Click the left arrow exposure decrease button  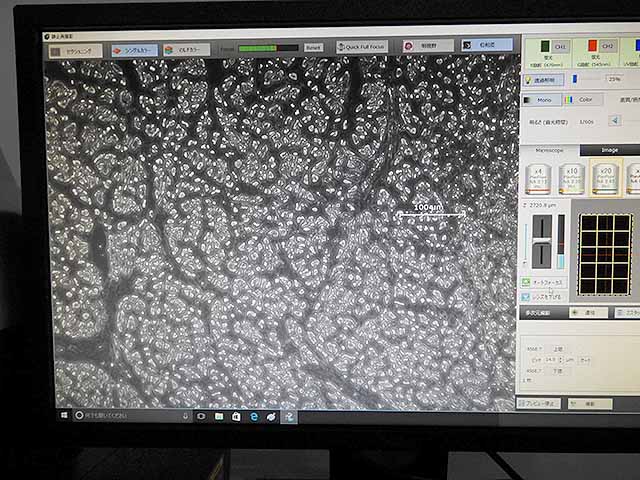click(x=615, y=120)
